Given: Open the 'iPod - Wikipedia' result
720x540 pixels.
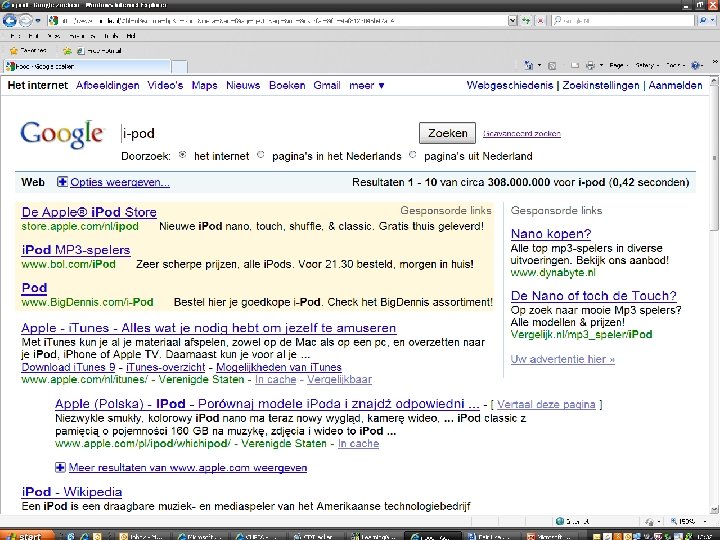Looking at the screenshot, I should pyautogui.click(x=72, y=492).
